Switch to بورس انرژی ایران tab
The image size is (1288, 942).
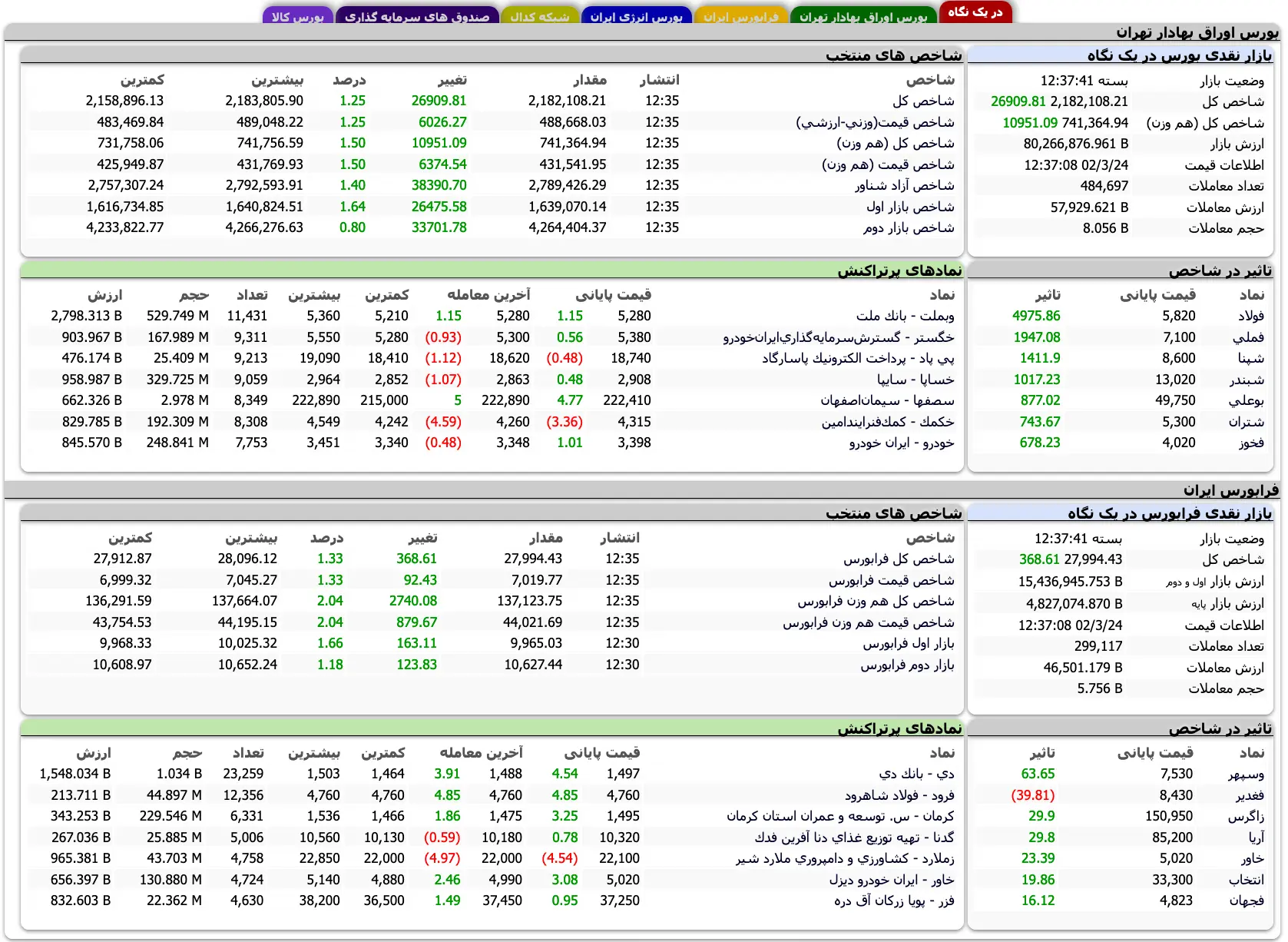point(636,16)
